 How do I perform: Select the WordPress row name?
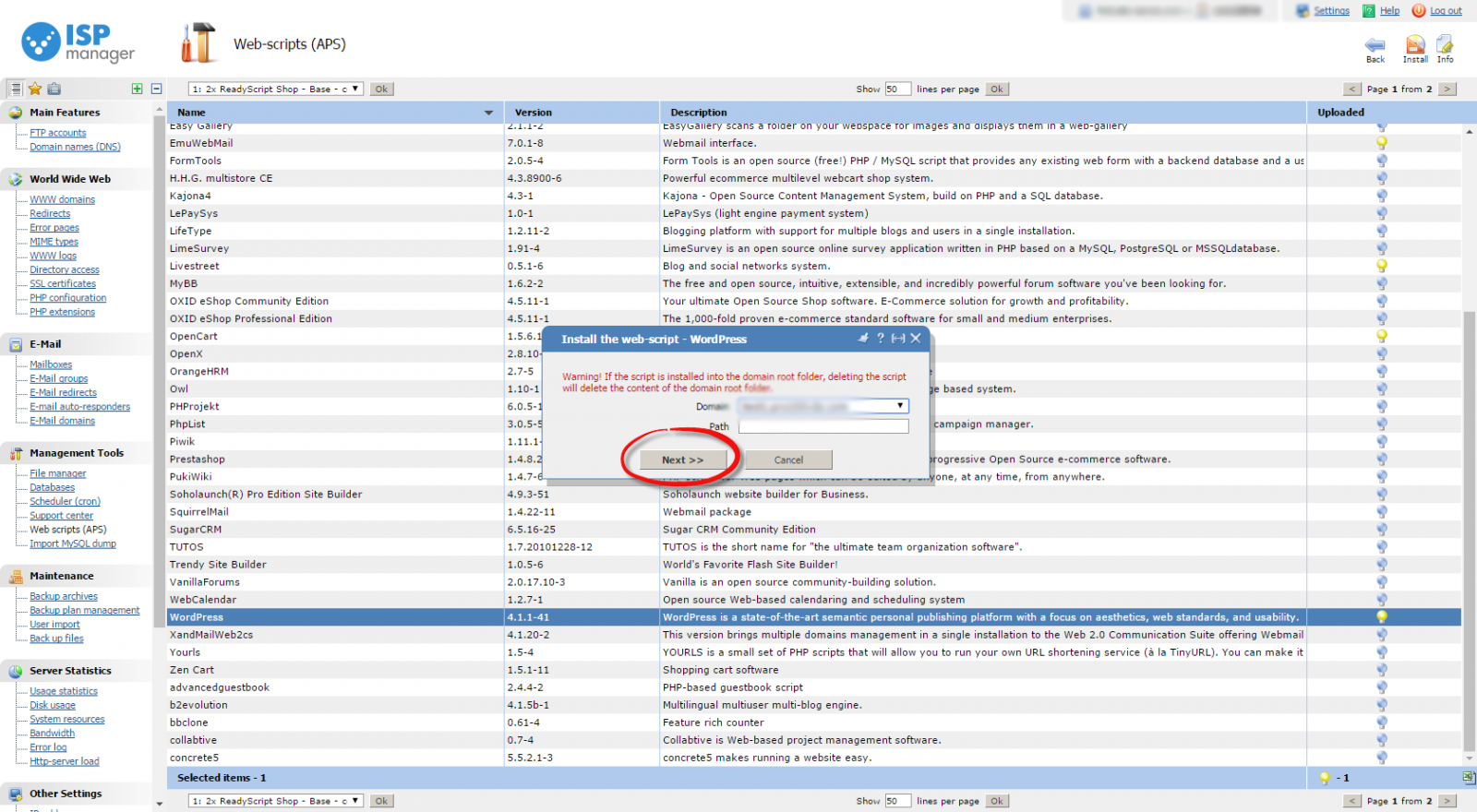tap(197, 617)
